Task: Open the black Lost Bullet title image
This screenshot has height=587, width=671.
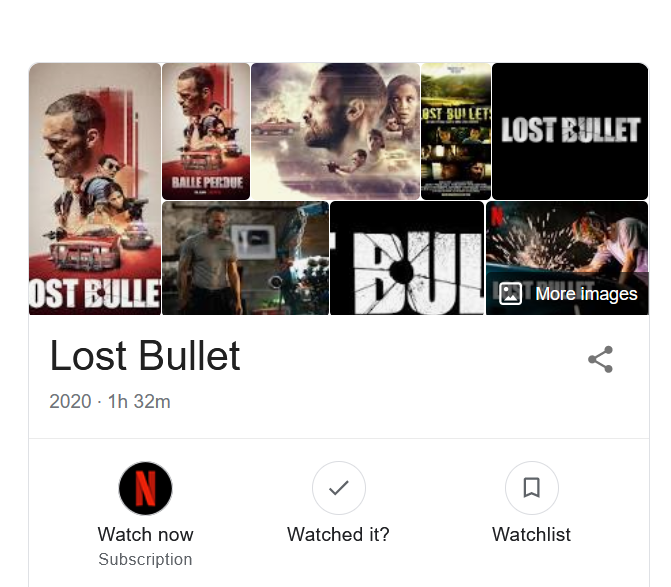Action: coord(570,131)
